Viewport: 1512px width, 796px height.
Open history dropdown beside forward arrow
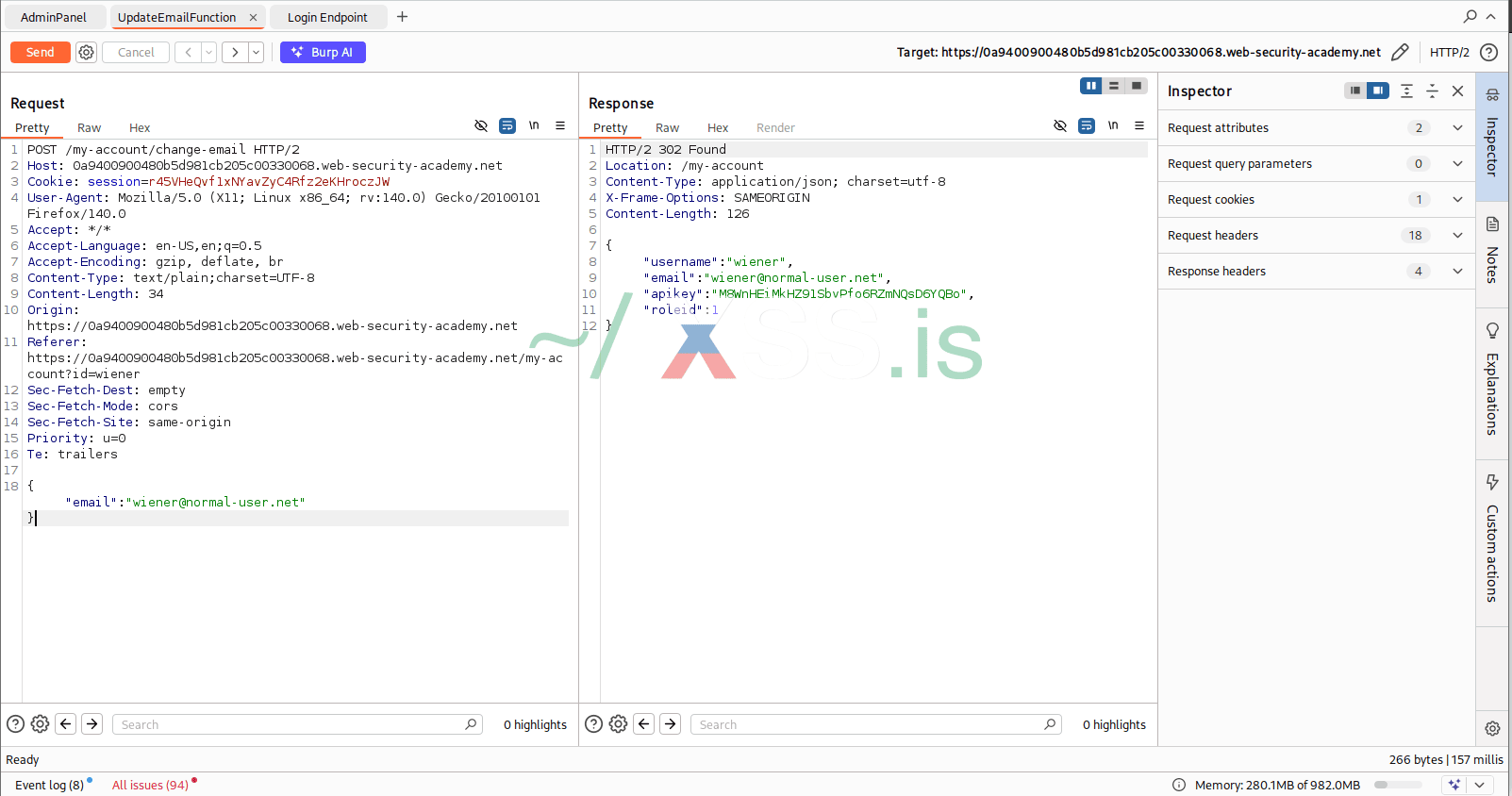coord(256,53)
